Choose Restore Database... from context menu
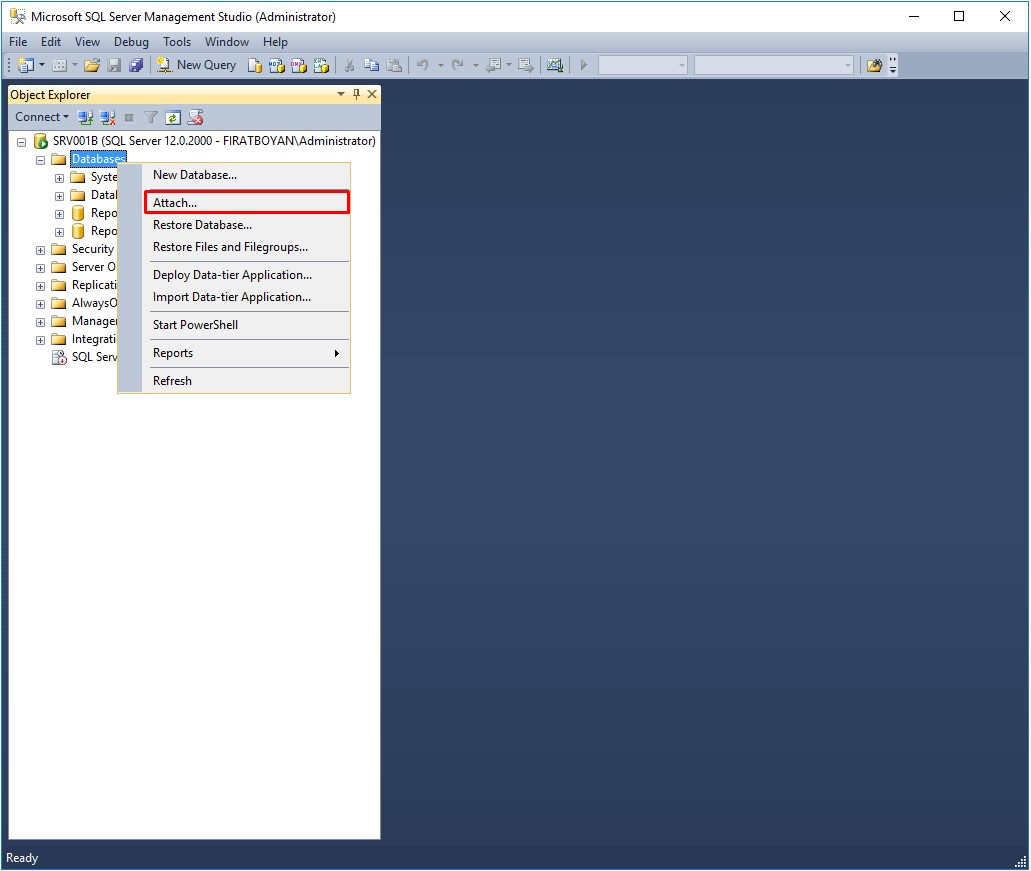 coord(247,225)
